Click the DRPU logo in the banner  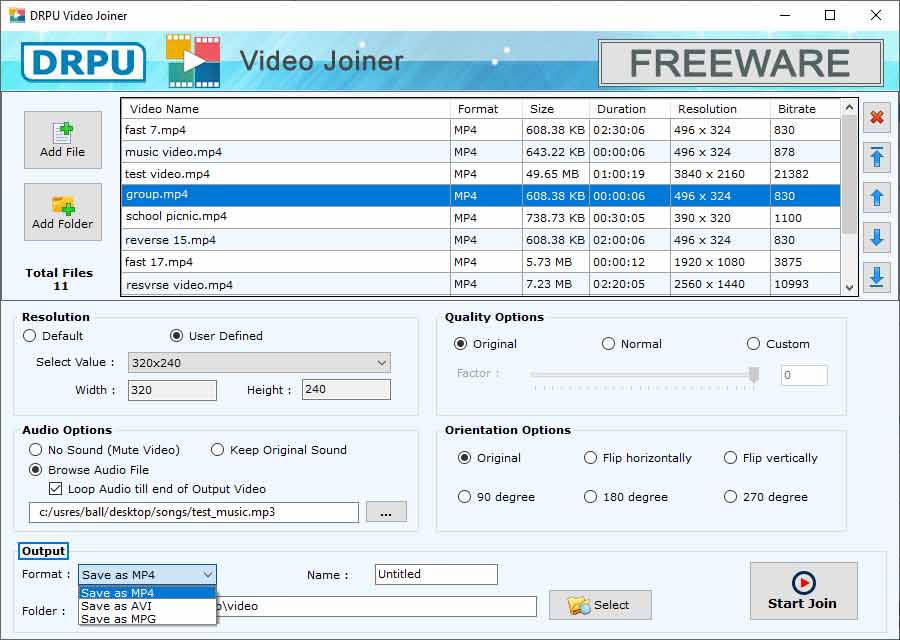pos(84,62)
